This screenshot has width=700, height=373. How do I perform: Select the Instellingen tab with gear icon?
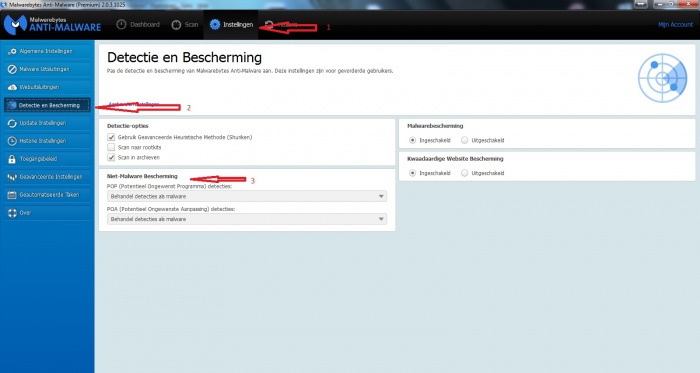point(231,25)
